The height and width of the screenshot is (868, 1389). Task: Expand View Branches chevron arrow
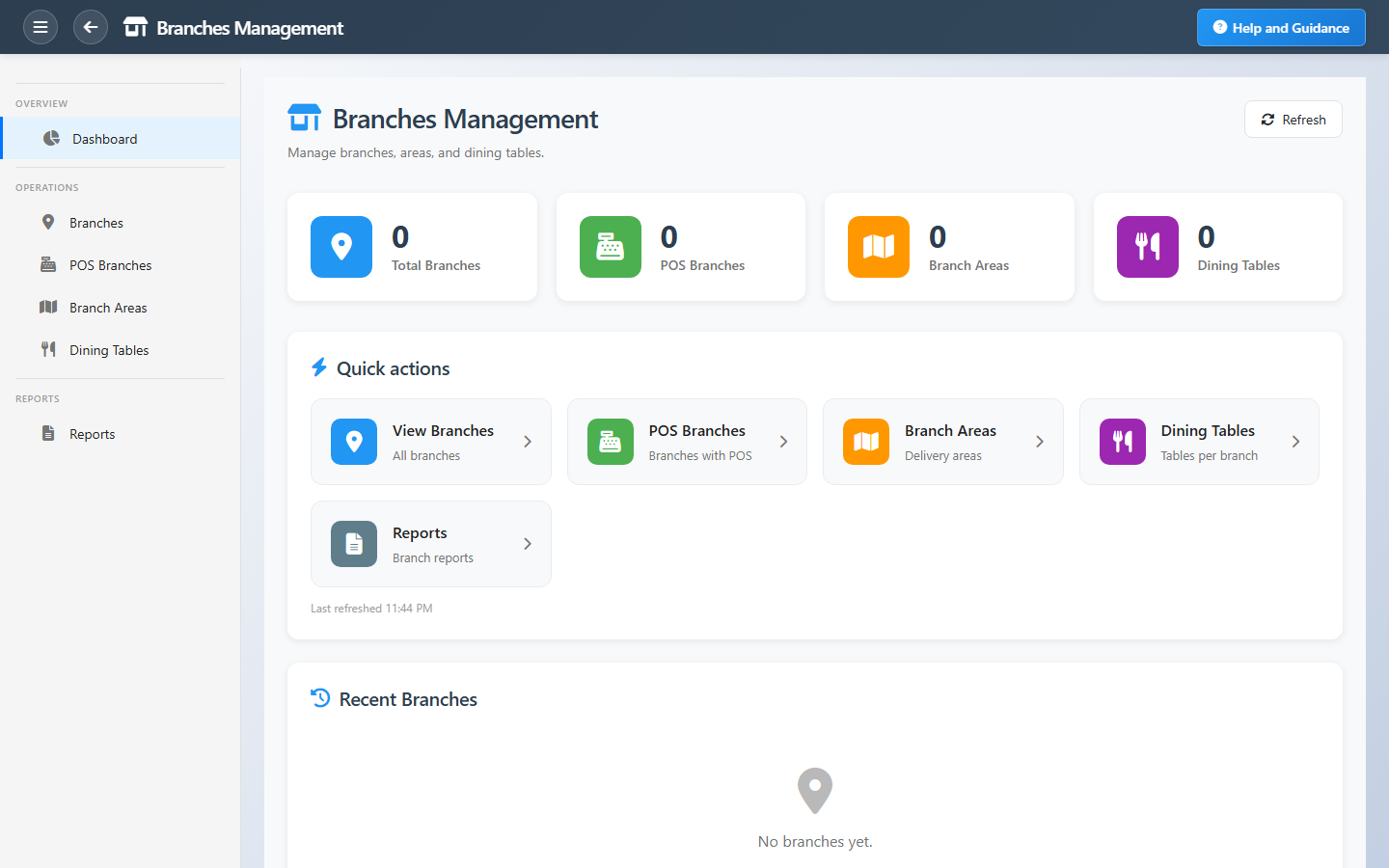tap(528, 442)
